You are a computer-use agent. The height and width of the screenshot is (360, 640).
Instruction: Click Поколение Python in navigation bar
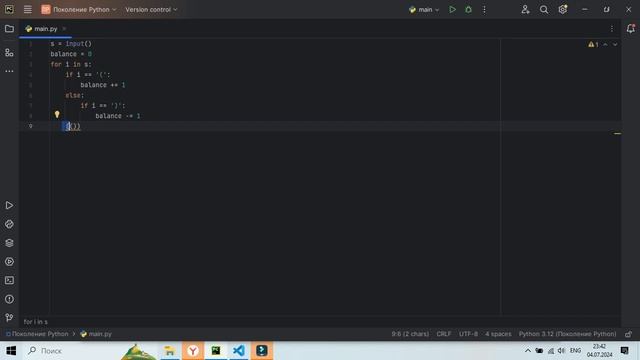coord(37,334)
